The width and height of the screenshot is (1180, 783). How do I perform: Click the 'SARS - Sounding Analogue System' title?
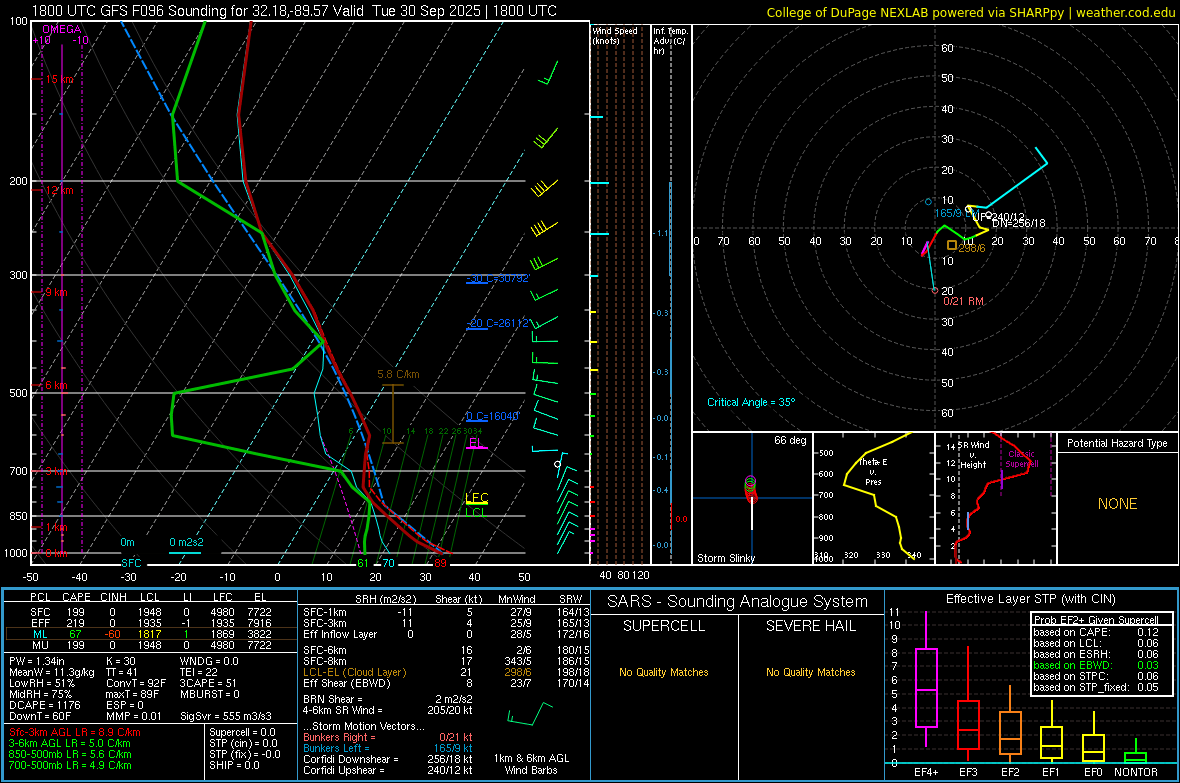738,602
